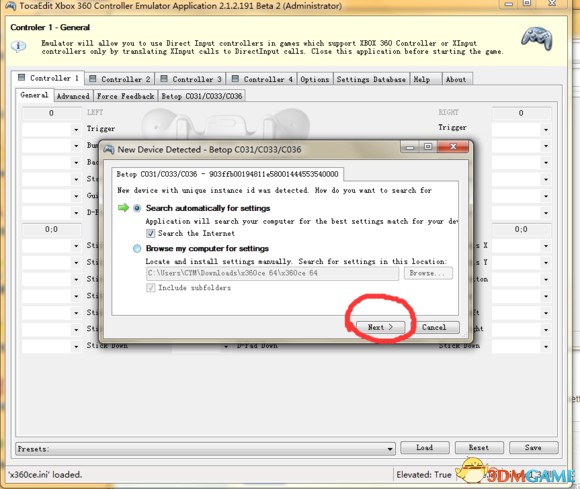Click the Cancel button in dialog

point(434,327)
